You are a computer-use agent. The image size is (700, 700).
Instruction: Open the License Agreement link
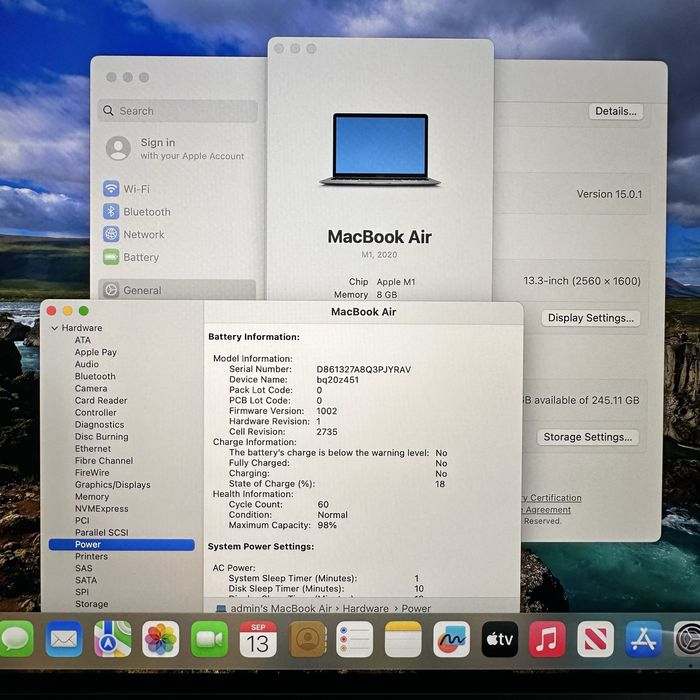pyautogui.click(x=547, y=510)
